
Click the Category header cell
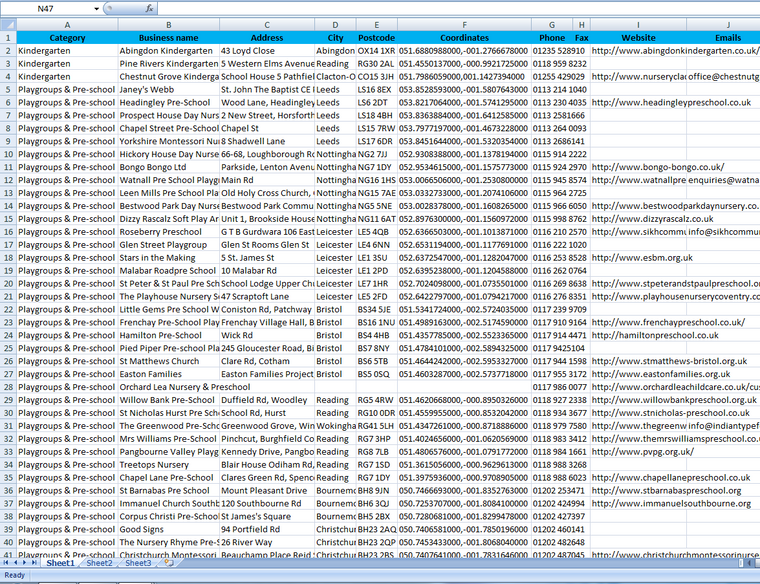(67, 38)
